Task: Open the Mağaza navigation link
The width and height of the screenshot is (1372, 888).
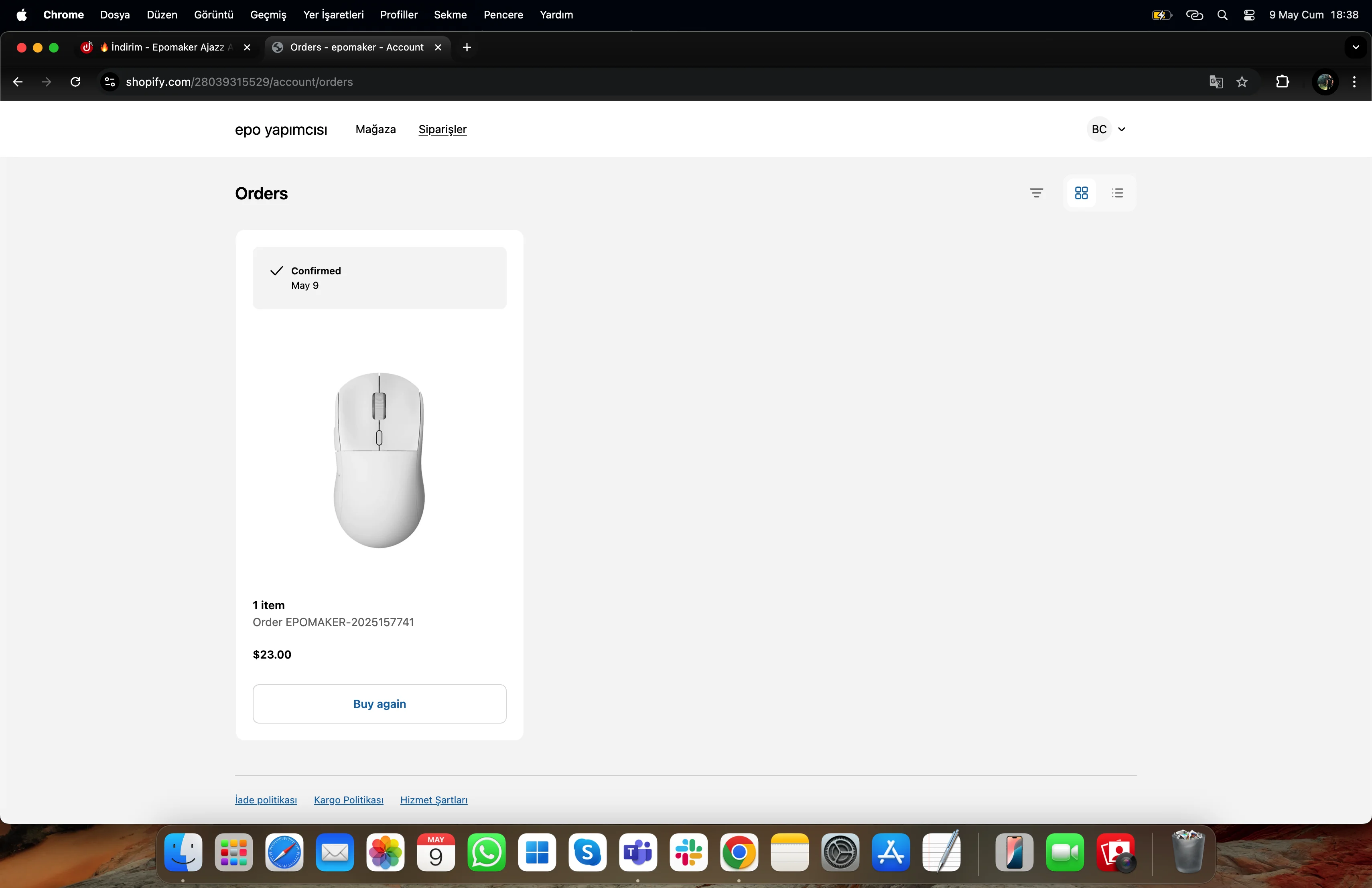Action: (375, 129)
